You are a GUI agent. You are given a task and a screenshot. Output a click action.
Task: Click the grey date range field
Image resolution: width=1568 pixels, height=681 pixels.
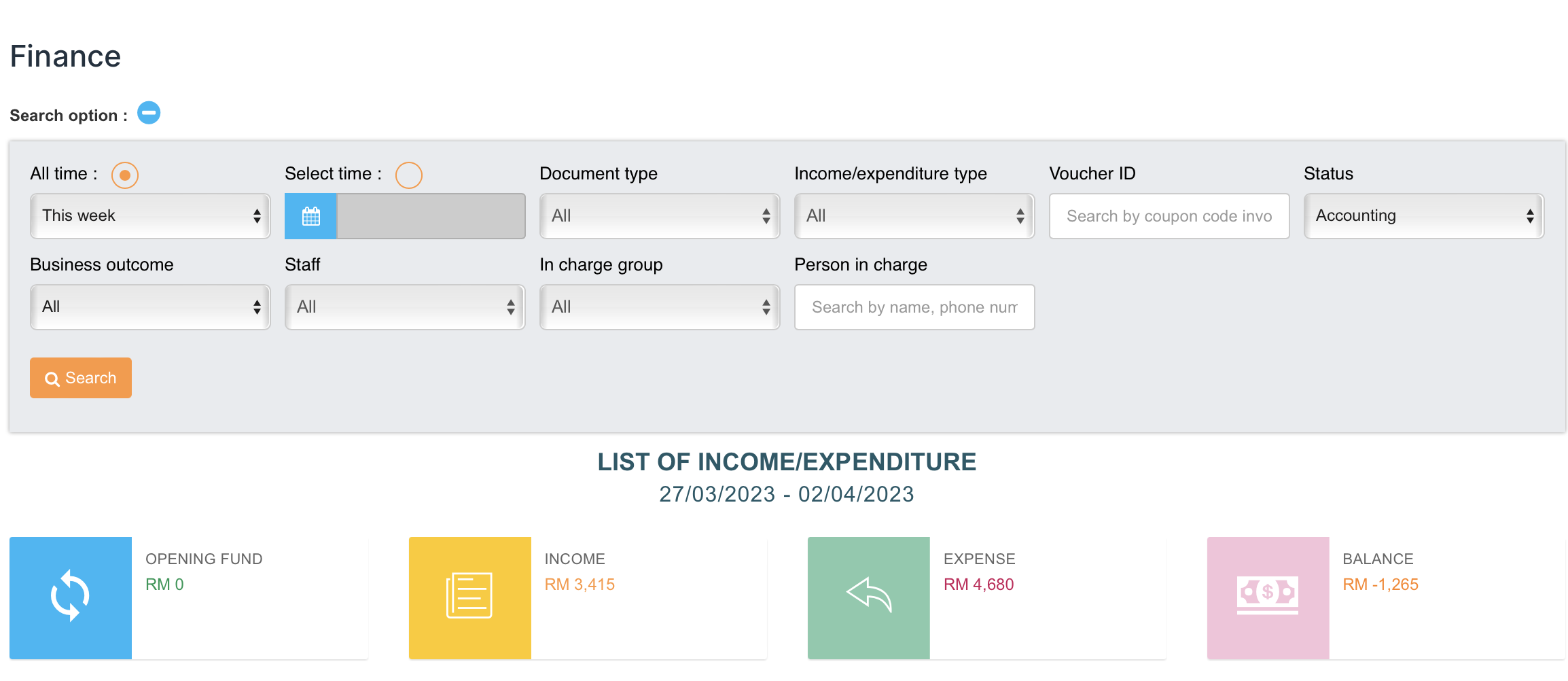click(x=431, y=216)
